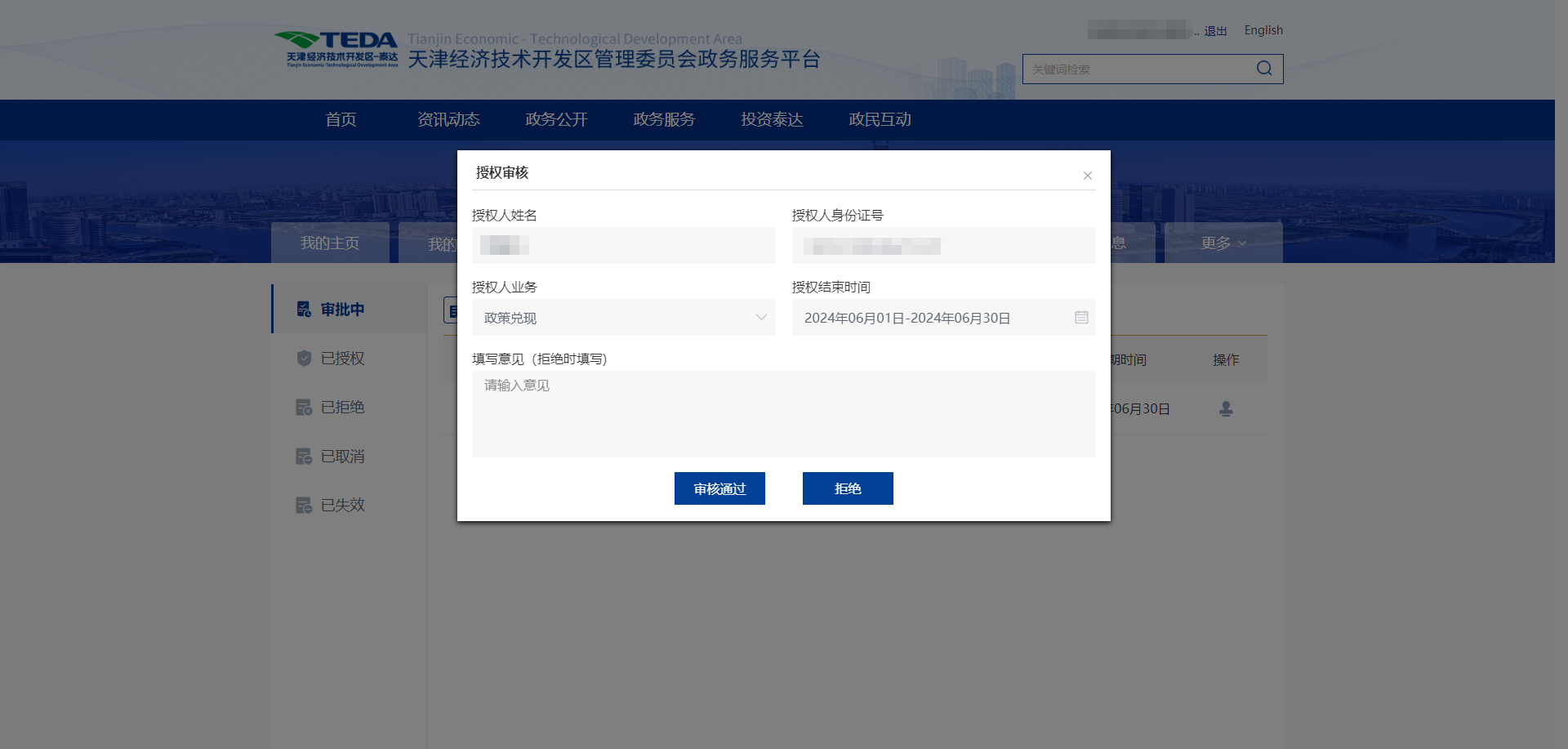
Task: Click the 已失效 sidebar icon
Action: tap(304, 505)
